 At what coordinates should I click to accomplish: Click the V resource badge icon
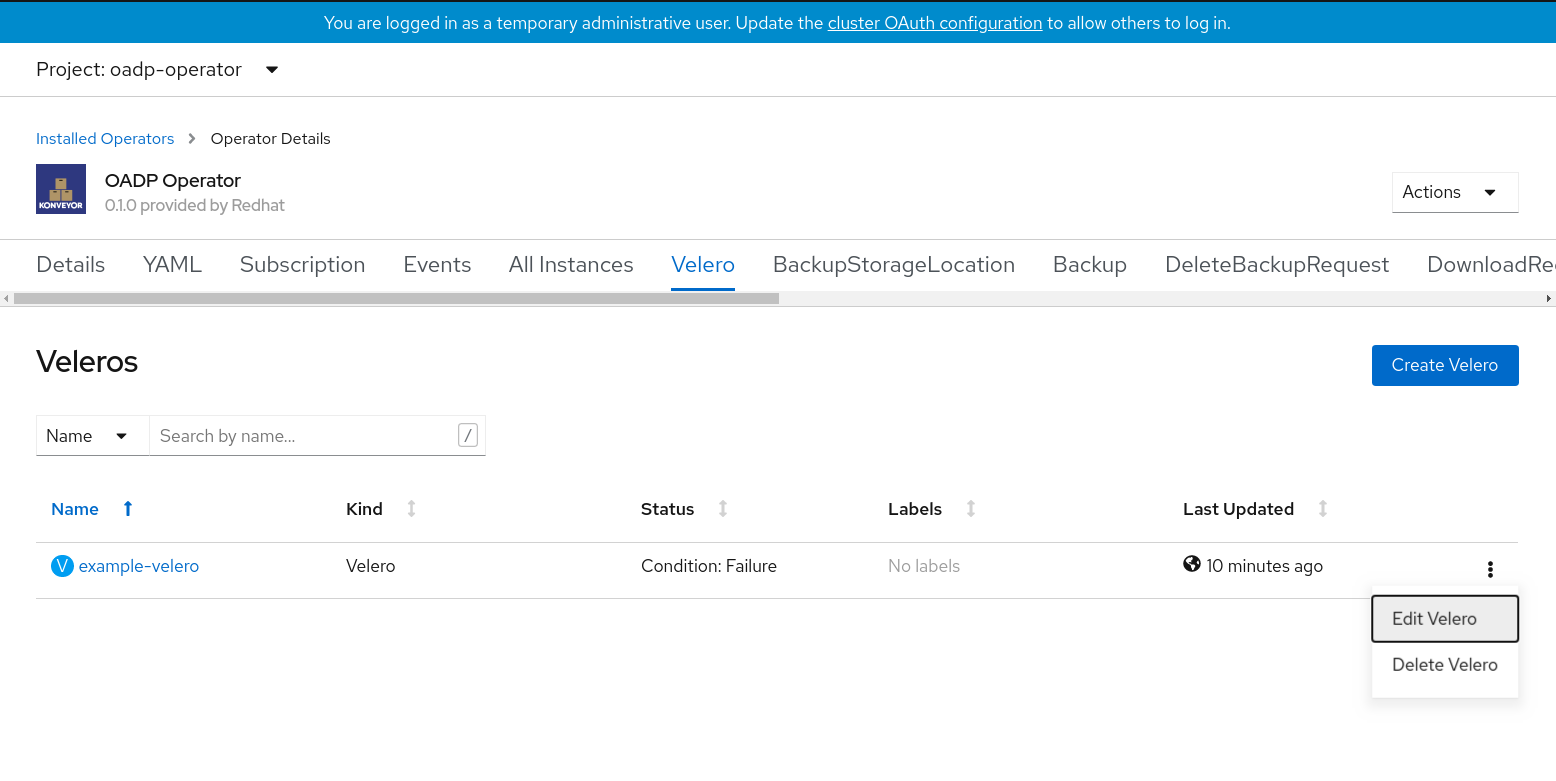pos(62,566)
